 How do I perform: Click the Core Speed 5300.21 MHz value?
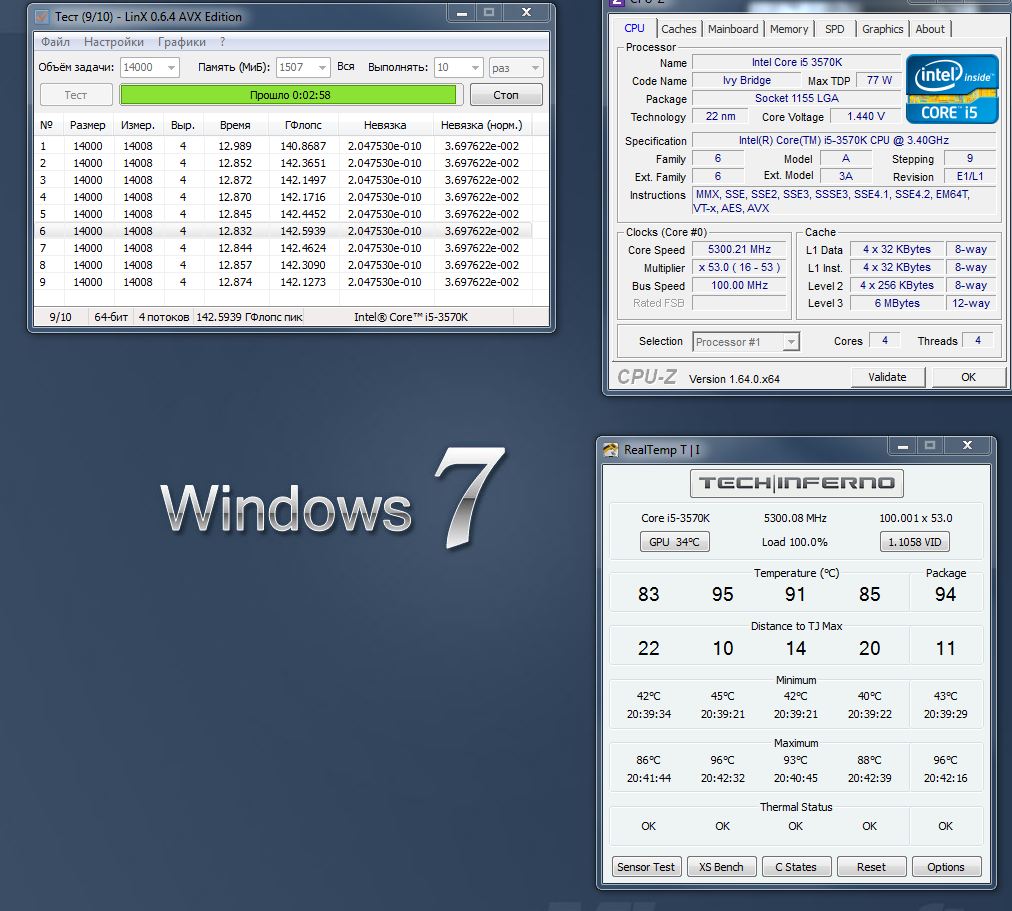click(740, 250)
